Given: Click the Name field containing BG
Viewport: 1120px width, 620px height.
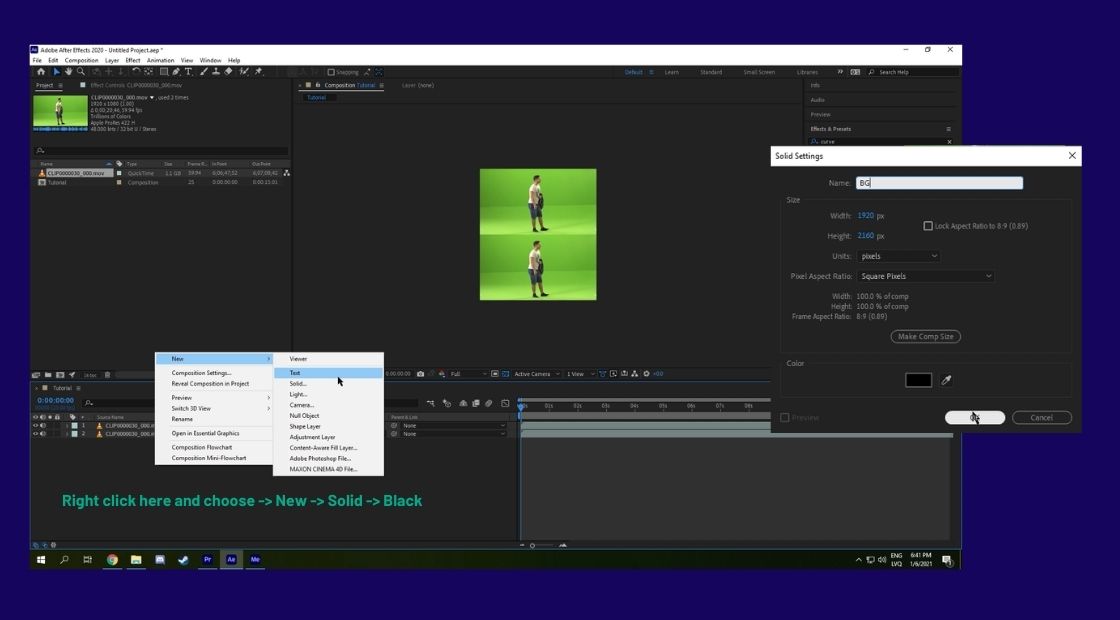Looking at the screenshot, I should 938,182.
